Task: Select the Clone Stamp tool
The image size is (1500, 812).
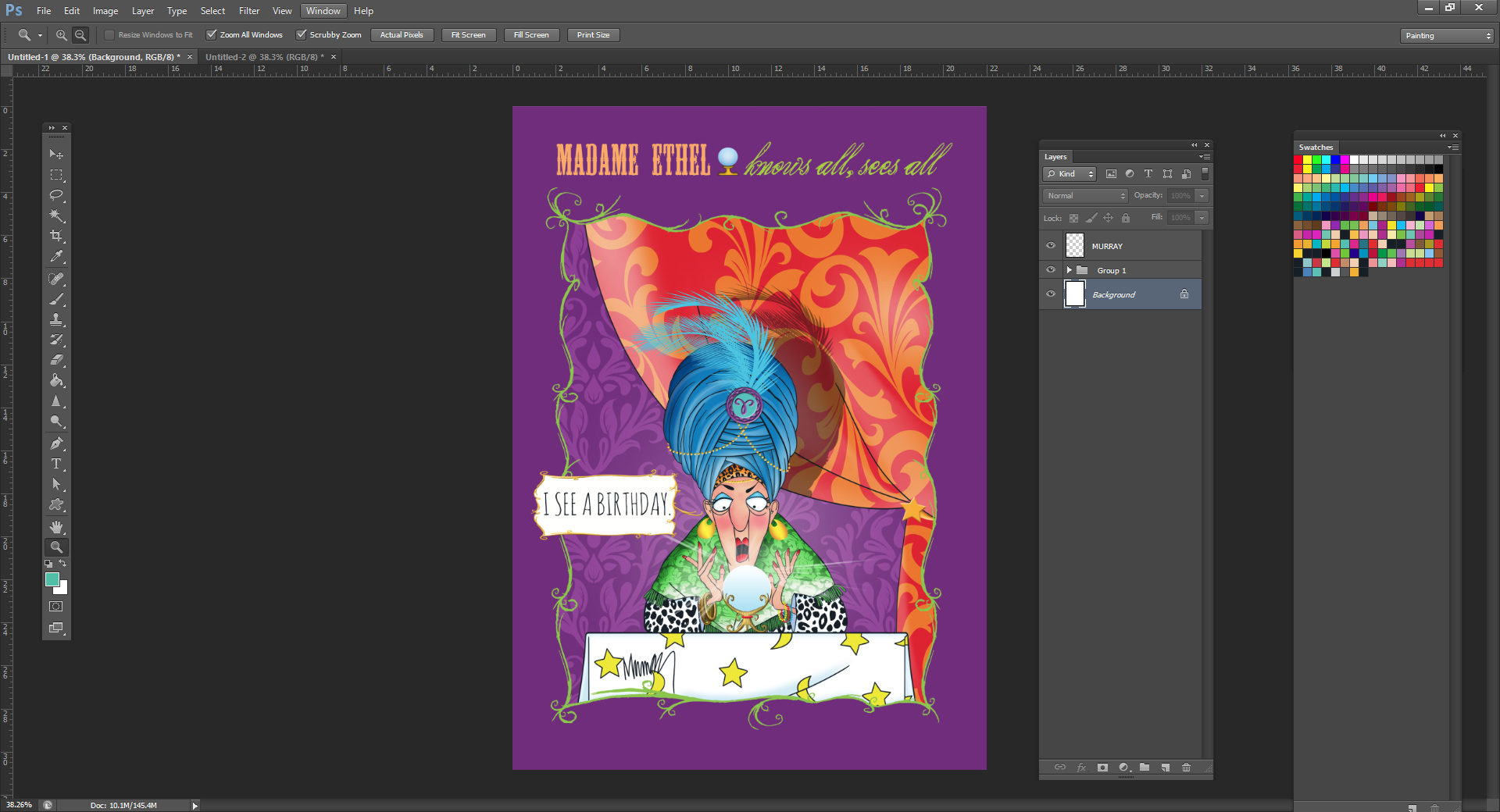Action: coord(56,319)
